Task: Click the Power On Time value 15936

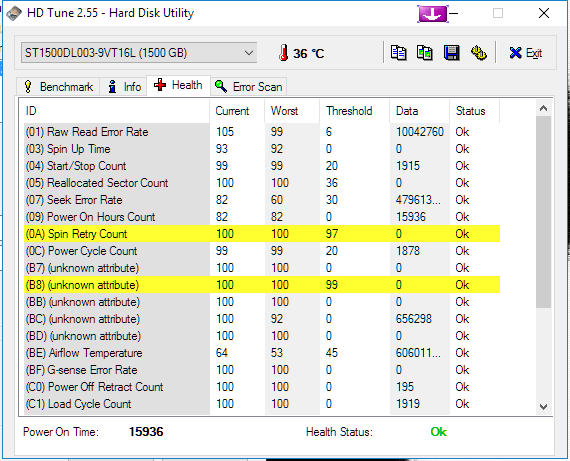Action: [x=146, y=432]
